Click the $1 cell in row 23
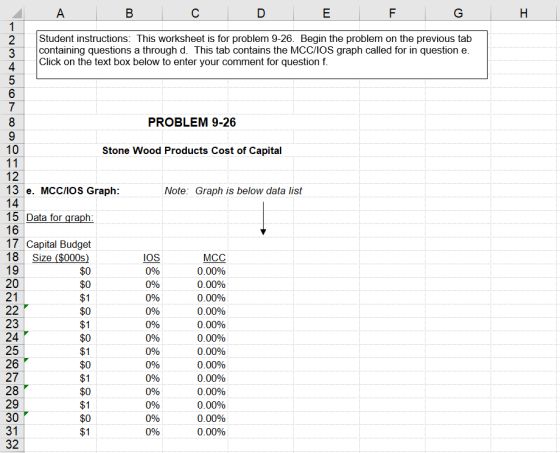560x453 pixels. [60, 325]
